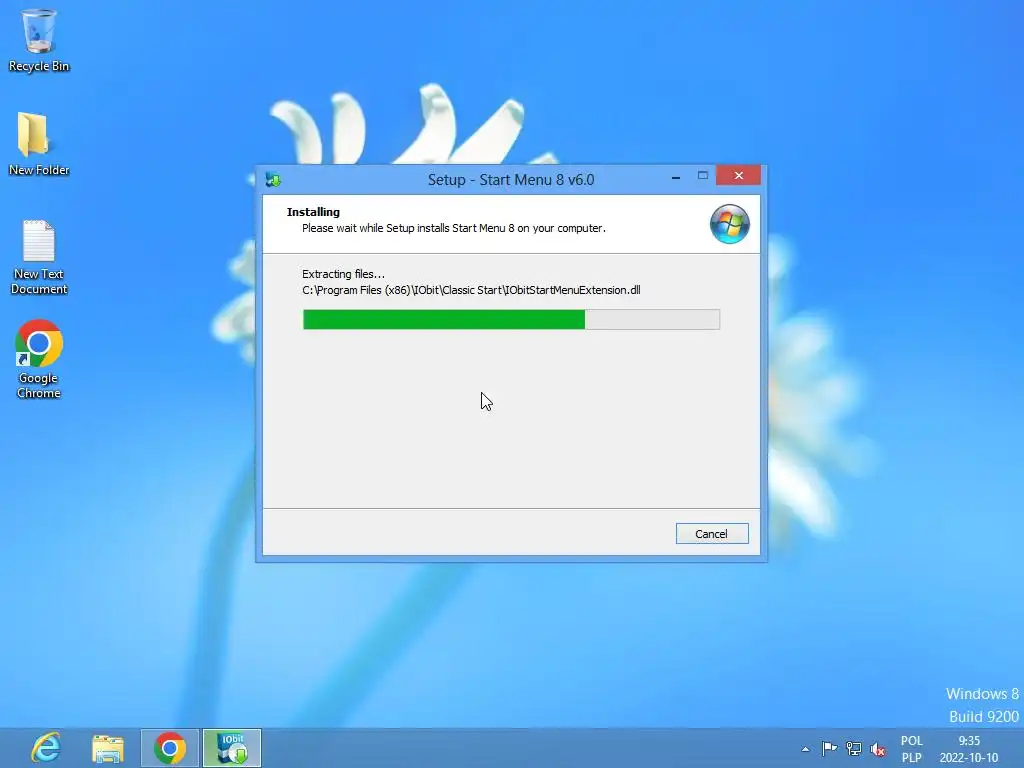This screenshot has width=1024, height=768.
Task: Click the IObit installer taskbar button
Action: coord(232,748)
